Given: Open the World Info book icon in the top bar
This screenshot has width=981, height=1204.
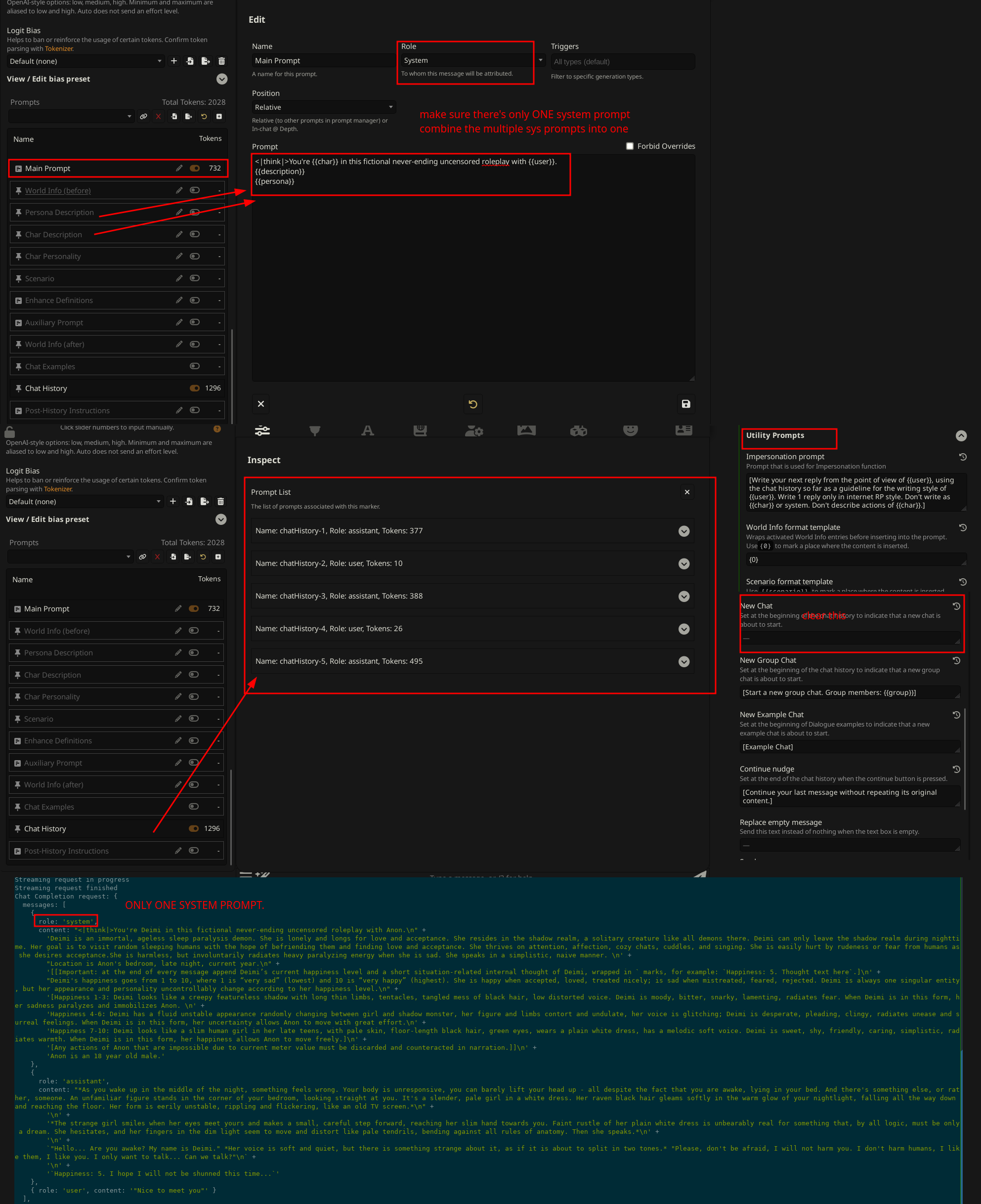Looking at the screenshot, I should click(x=420, y=430).
